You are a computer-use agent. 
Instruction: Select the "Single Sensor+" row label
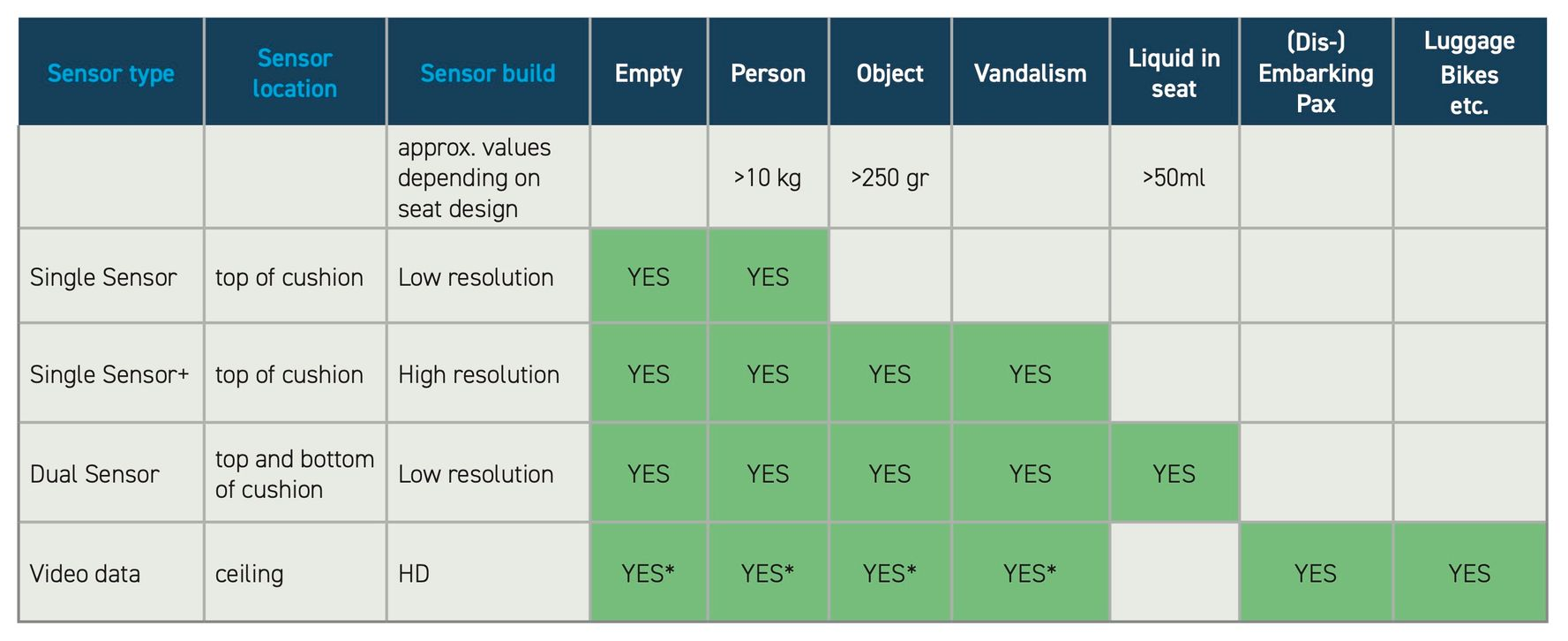[x=109, y=374]
